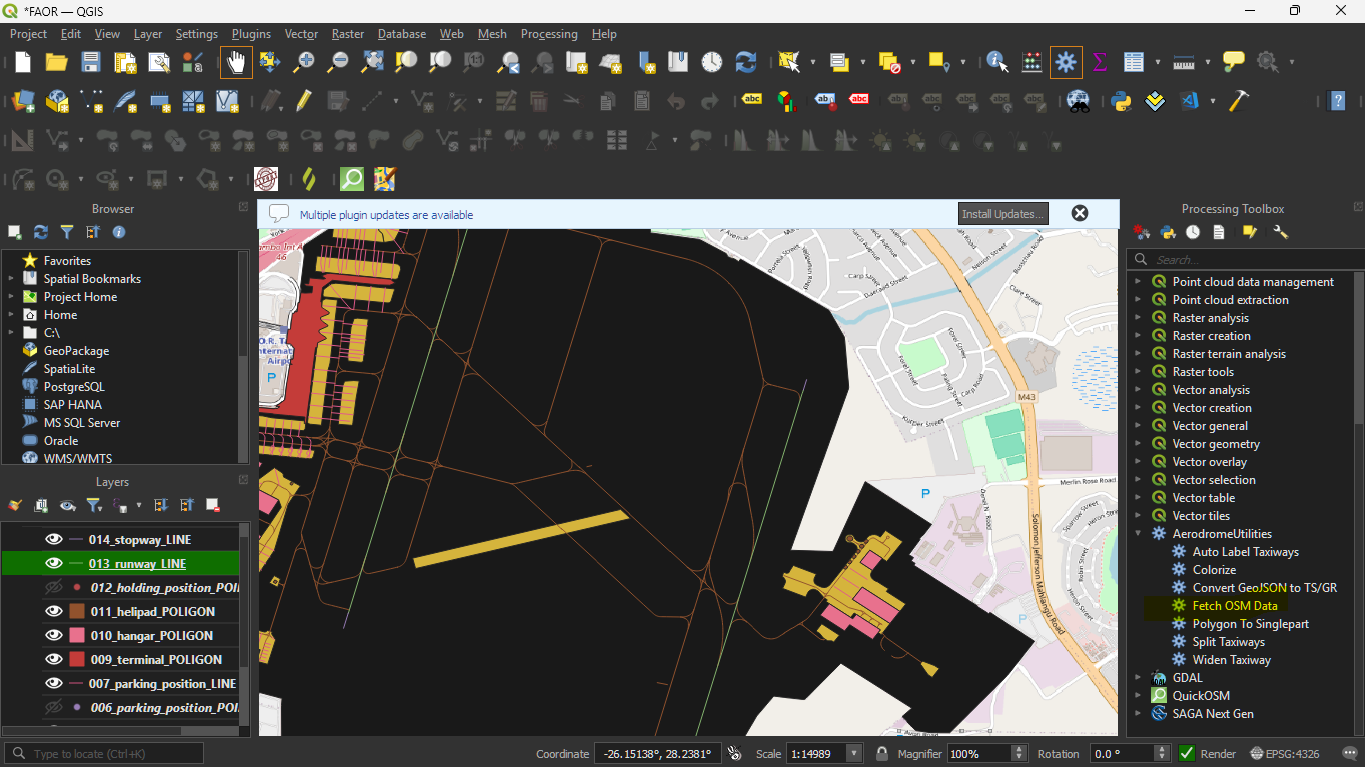Toggle visibility of 010_hangar_POLIGON layer
Viewport: 1365px width, 767px height.
point(54,636)
